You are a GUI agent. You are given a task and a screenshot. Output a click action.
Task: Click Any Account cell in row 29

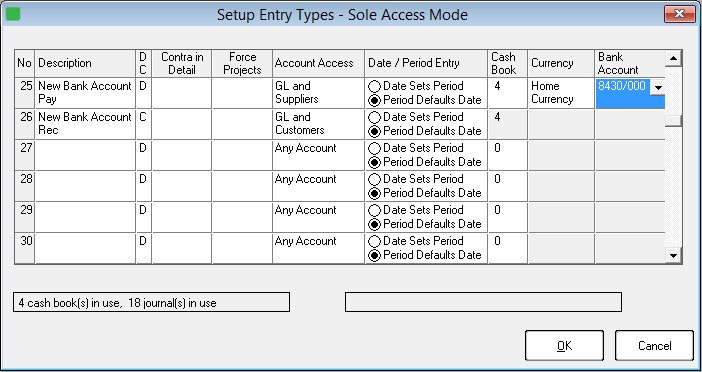pos(318,217)
